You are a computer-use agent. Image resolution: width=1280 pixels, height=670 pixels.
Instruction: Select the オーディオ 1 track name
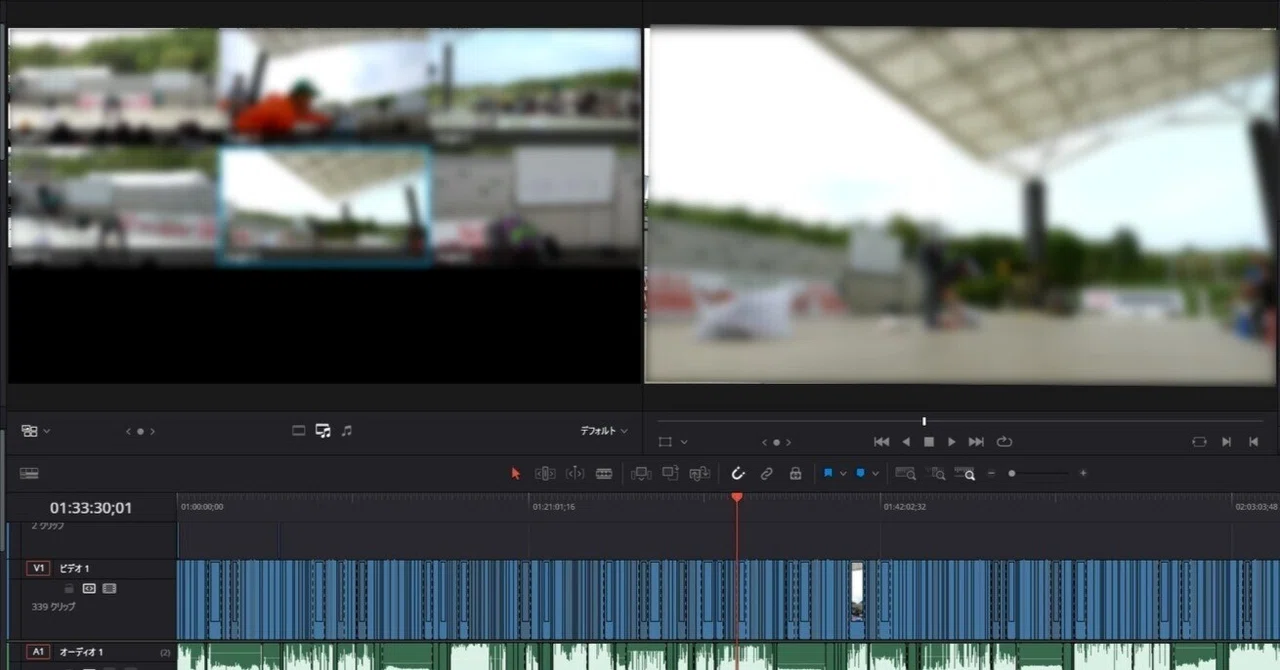pos(81,652)
